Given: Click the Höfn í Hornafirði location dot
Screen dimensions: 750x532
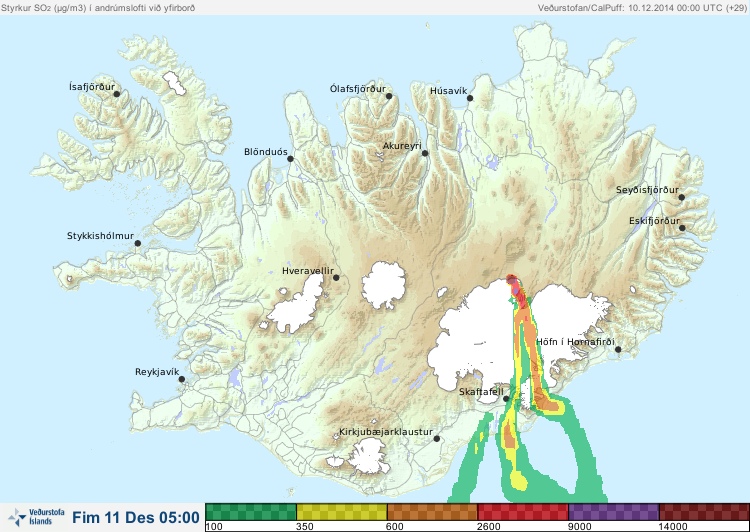Looking at the screenshot, I should point(618,350).
